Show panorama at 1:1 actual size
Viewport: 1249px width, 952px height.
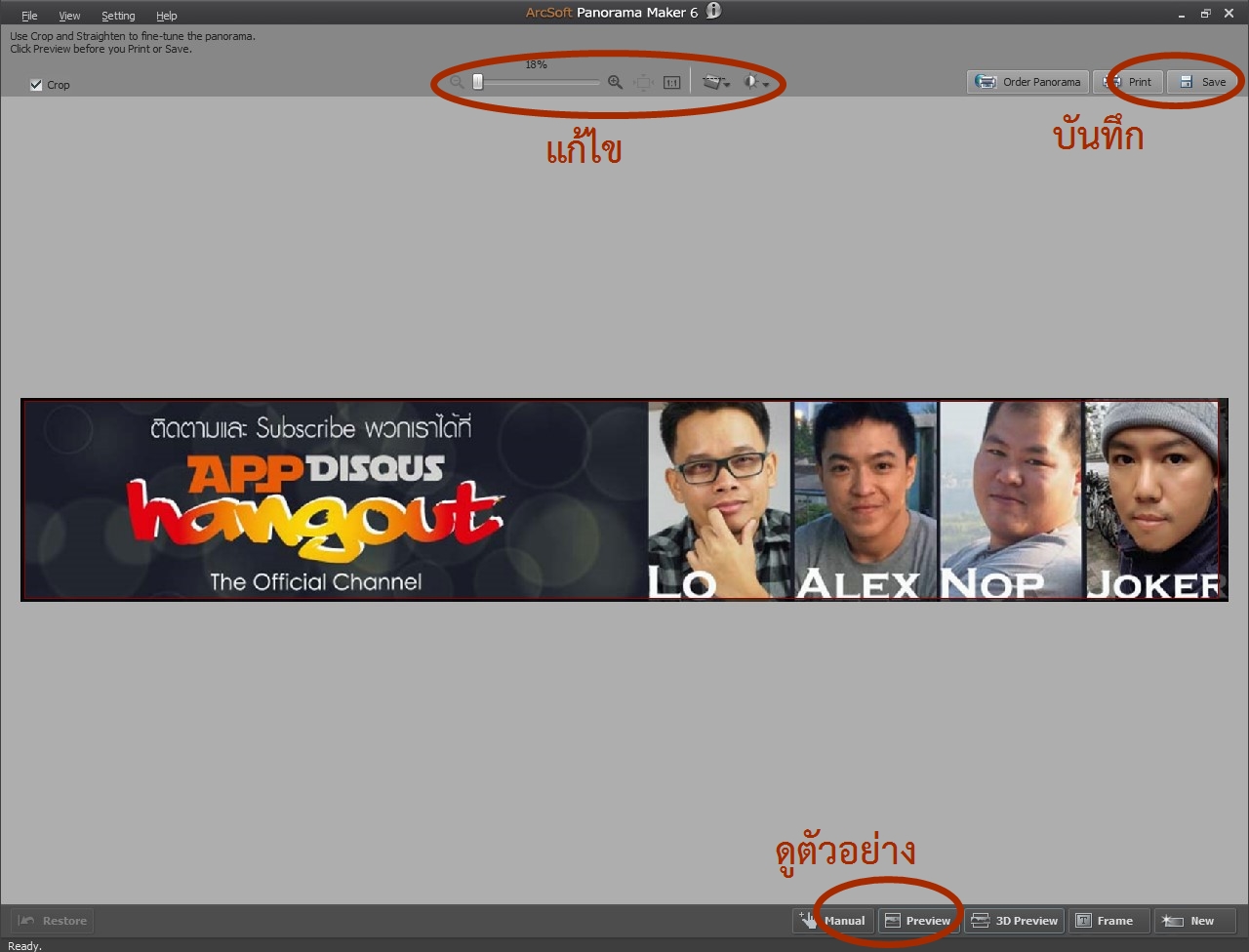click(x=672, y=83)
